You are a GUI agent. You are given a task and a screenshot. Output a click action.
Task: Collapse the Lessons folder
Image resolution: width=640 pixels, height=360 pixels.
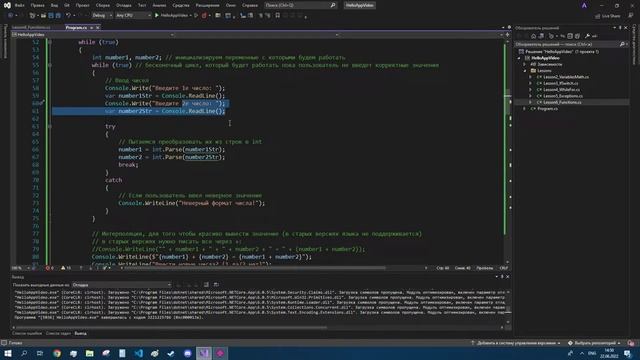(x=525, y=71)
